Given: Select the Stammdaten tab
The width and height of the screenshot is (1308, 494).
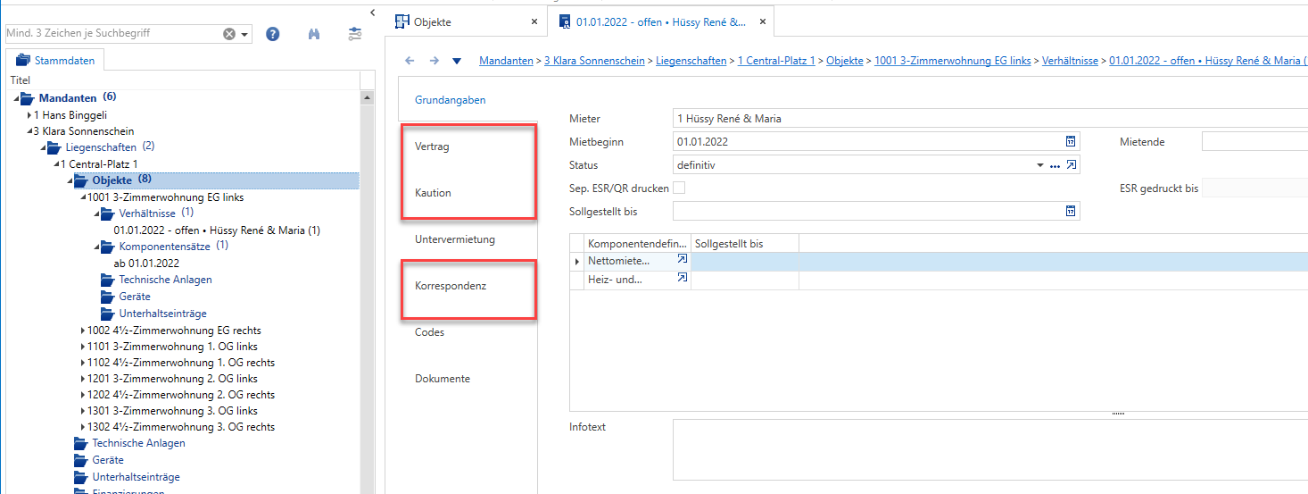Looking at the screenshot, I should coord(55,60).
